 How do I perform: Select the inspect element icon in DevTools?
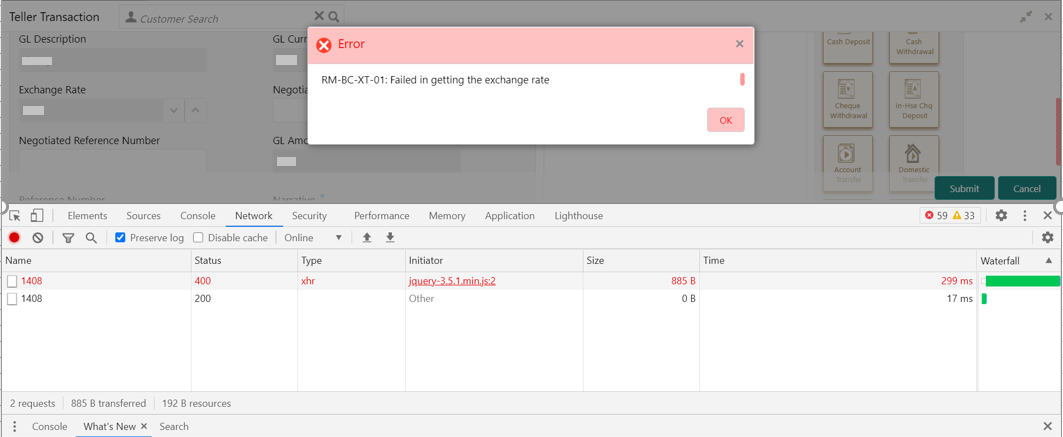pyautogui.click(x=15, y=215)
